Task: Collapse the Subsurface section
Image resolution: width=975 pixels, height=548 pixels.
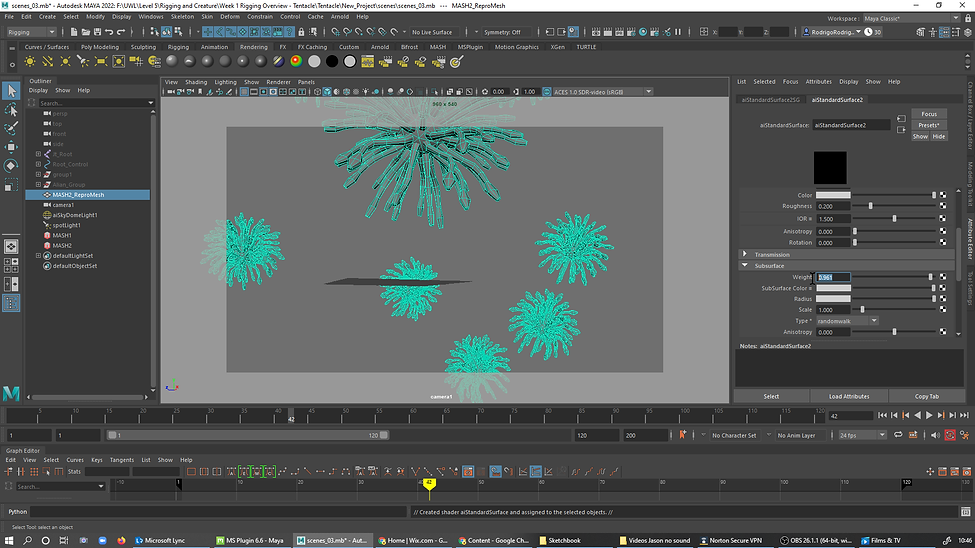Action: click(x=745, y=266)
